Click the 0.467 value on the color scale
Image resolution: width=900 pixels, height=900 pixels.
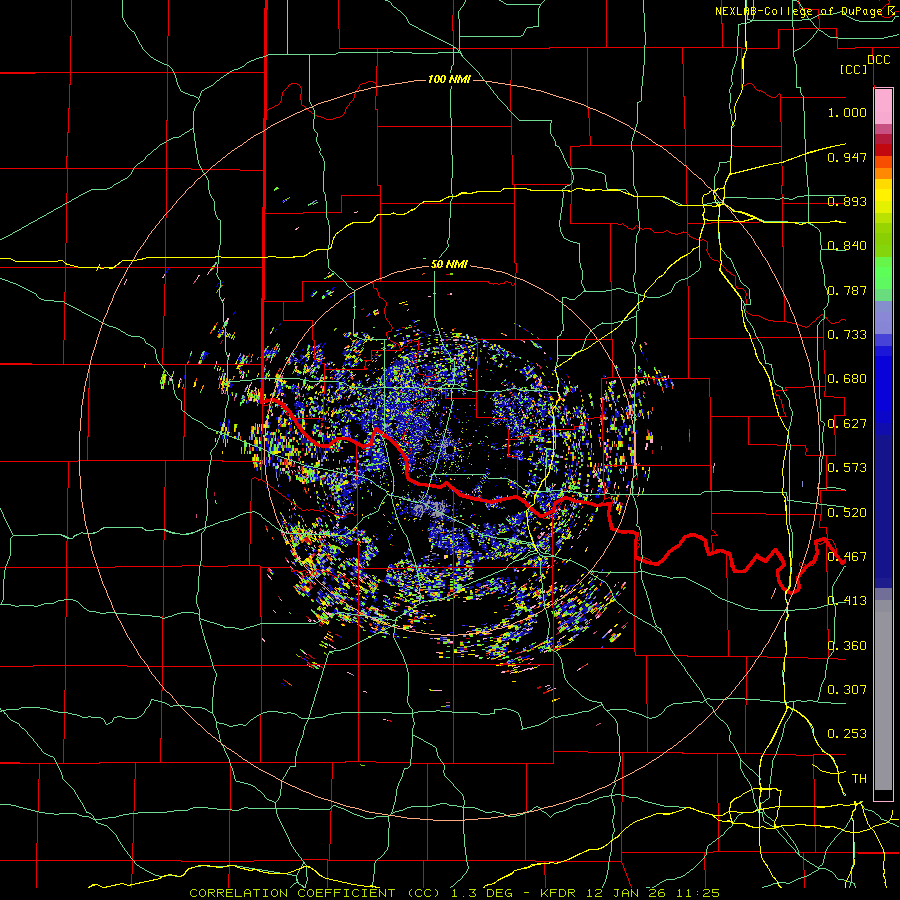pyautogui.click(x=847, y=557)
